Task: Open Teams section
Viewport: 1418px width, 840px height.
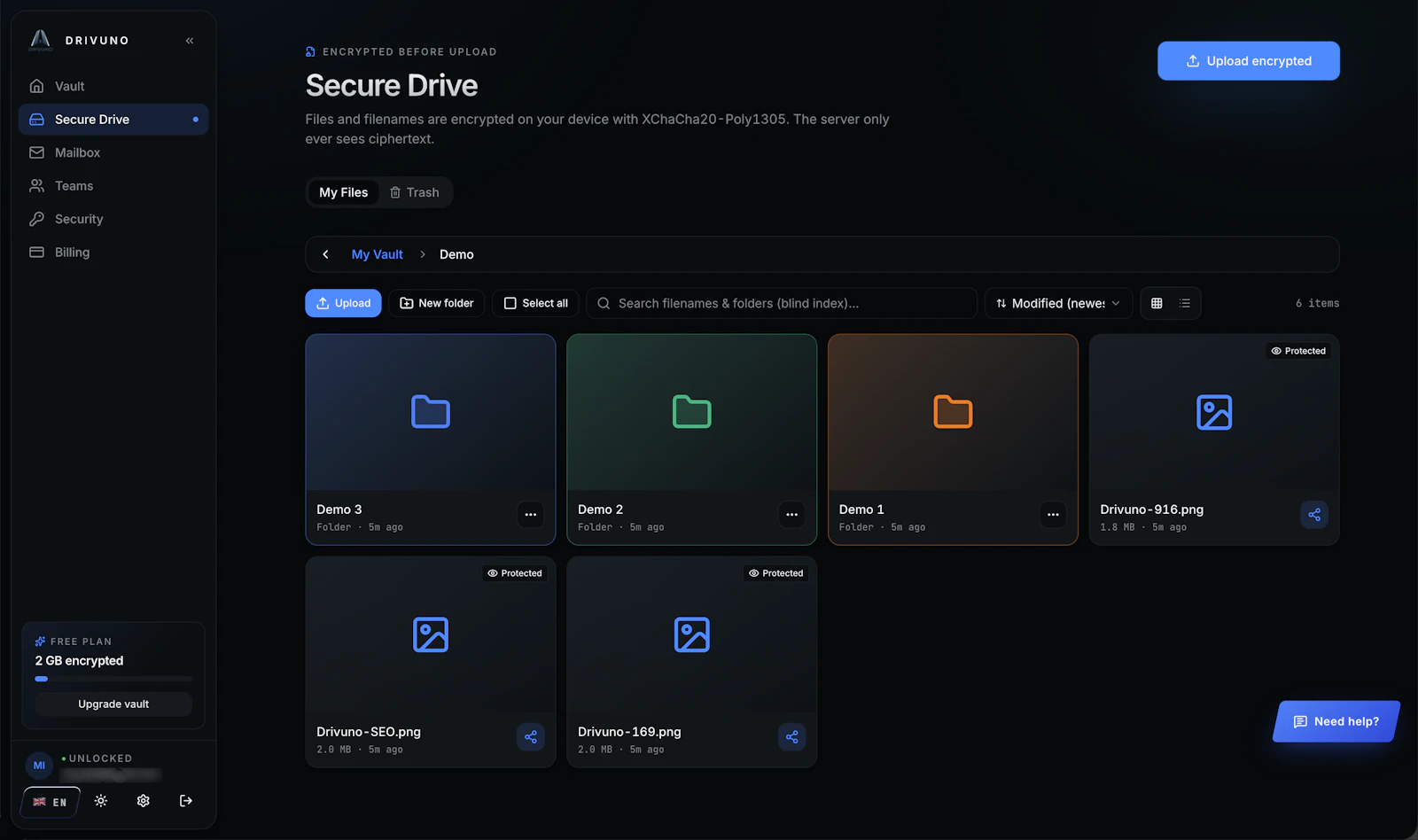Action: pos(113,186)
